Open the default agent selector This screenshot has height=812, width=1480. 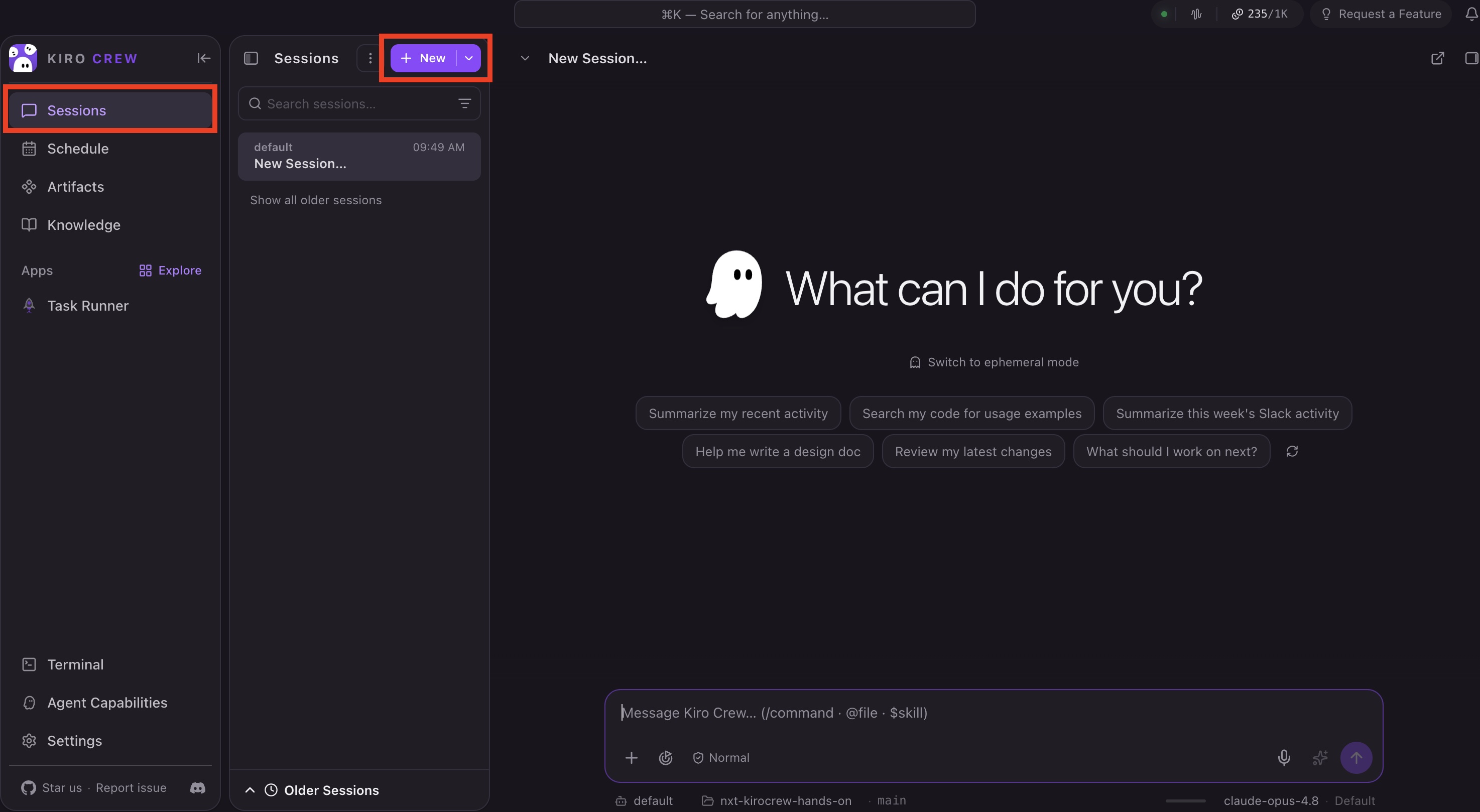[644, 800]
